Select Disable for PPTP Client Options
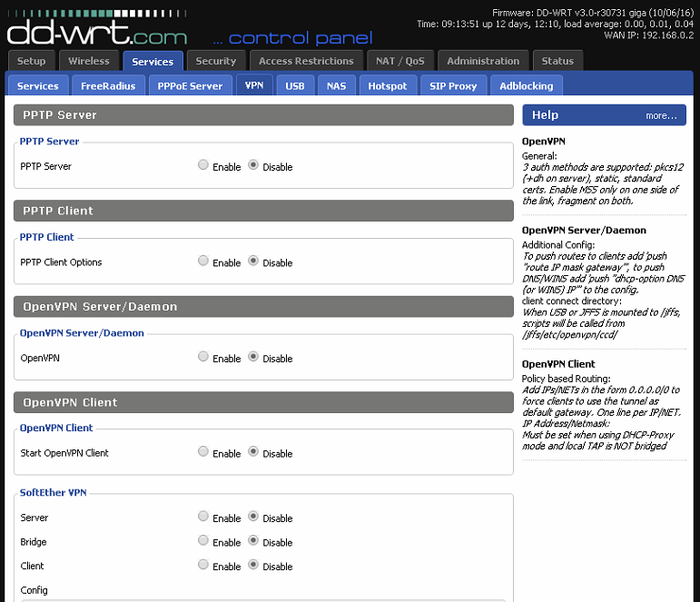This screenshot has height=602, width=700. point(253,260)
